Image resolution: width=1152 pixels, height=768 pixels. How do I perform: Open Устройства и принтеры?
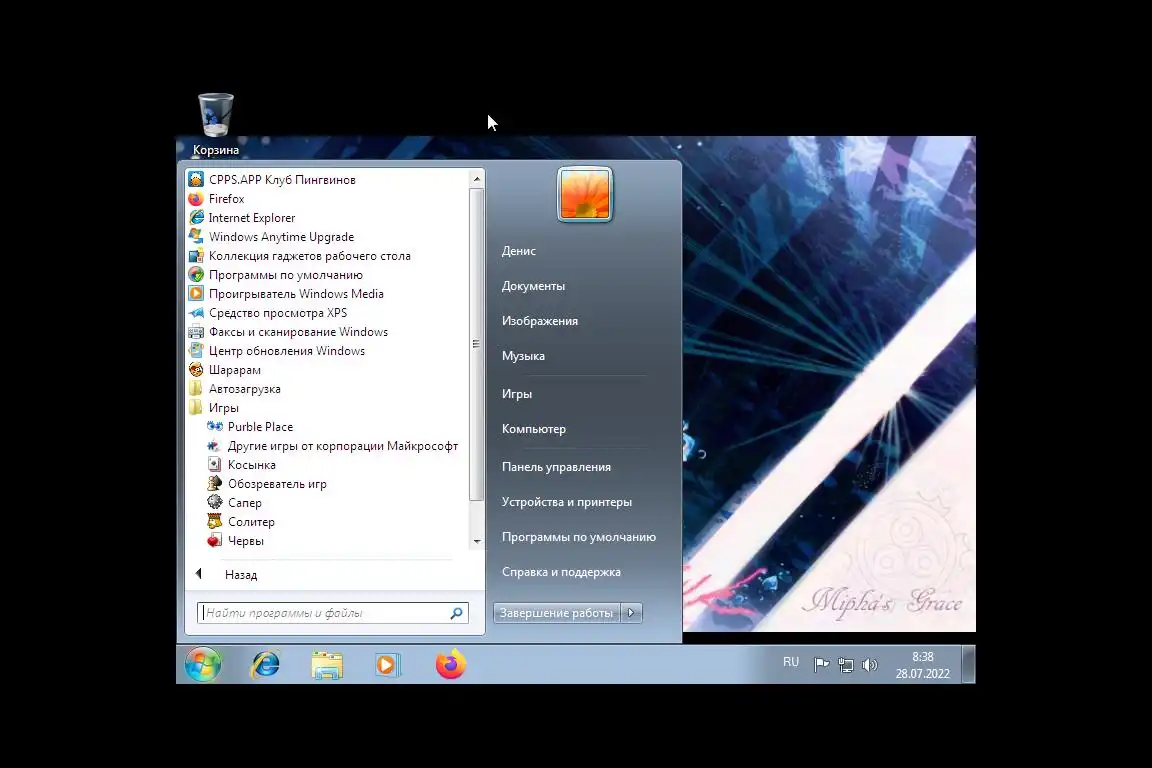[566, 502]
